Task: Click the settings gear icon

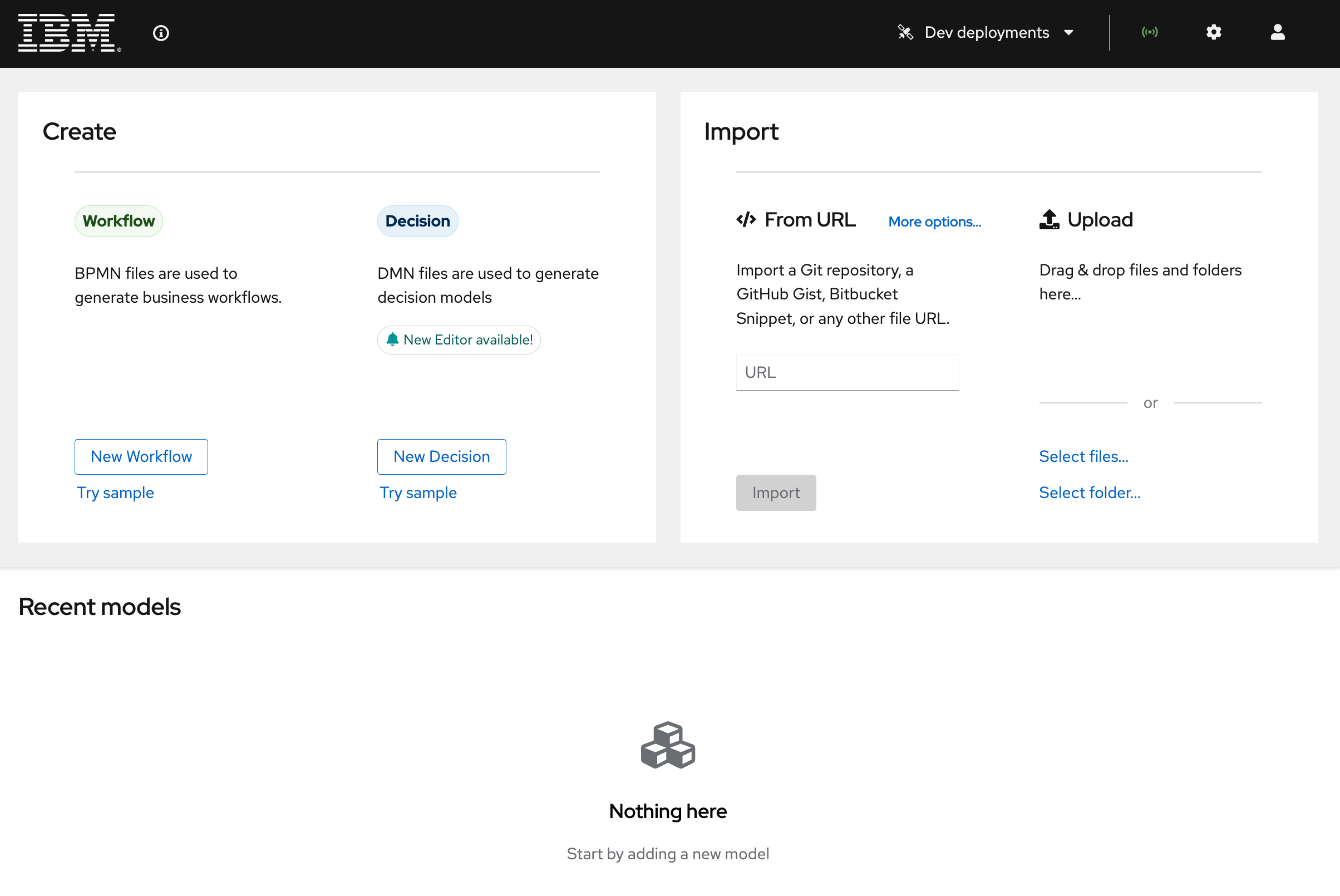Action: pos(1214,32)
